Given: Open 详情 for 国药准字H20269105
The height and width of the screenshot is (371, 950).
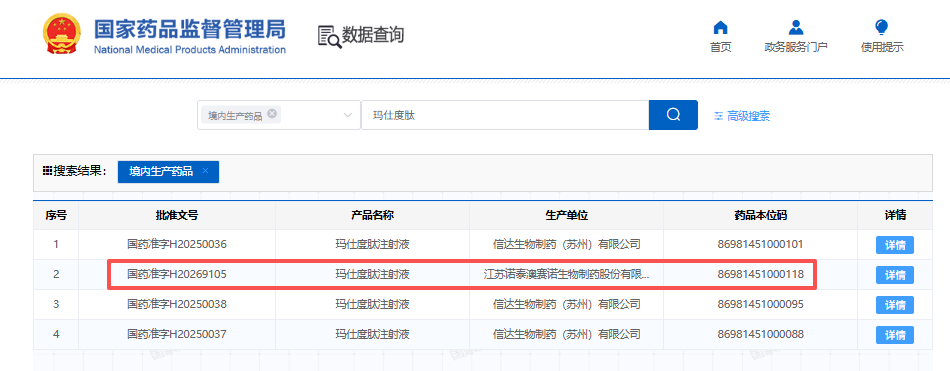Looking at the screenshot, I should point(895,275).
